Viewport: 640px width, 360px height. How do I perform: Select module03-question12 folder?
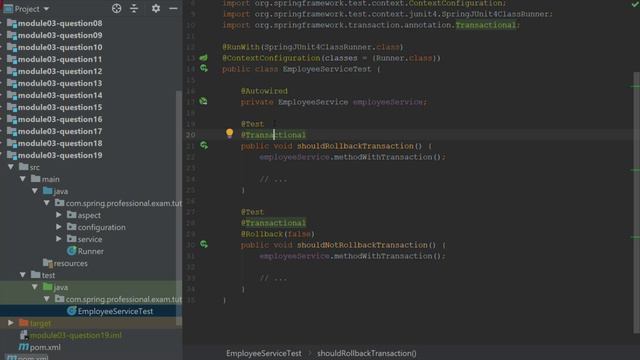(x=60, y=71)
